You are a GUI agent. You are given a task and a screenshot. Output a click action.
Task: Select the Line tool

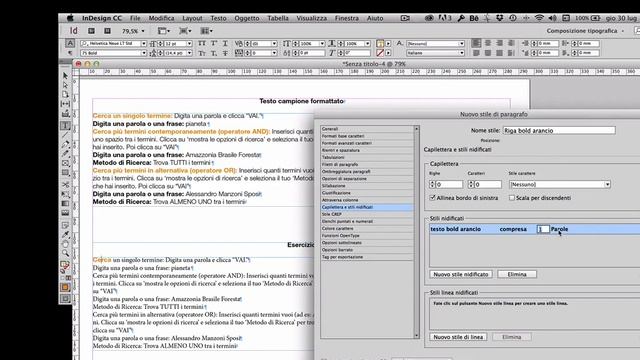pyautogui.click(x=65, y=135)
